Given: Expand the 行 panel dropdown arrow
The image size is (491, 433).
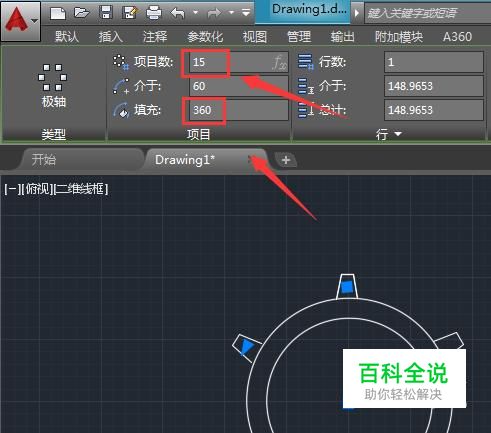Looking at the screenshot, I should tap(398, 134).
